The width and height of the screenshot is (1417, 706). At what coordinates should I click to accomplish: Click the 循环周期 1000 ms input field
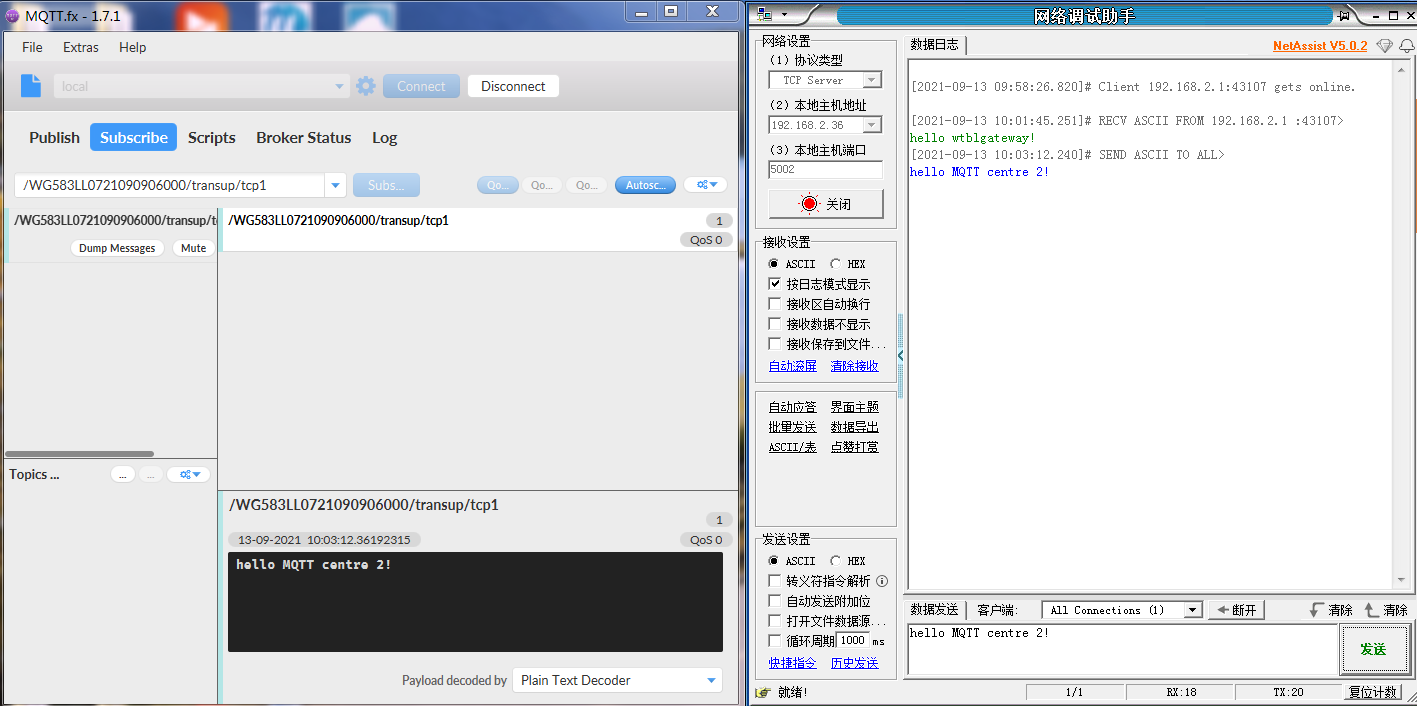853,641
